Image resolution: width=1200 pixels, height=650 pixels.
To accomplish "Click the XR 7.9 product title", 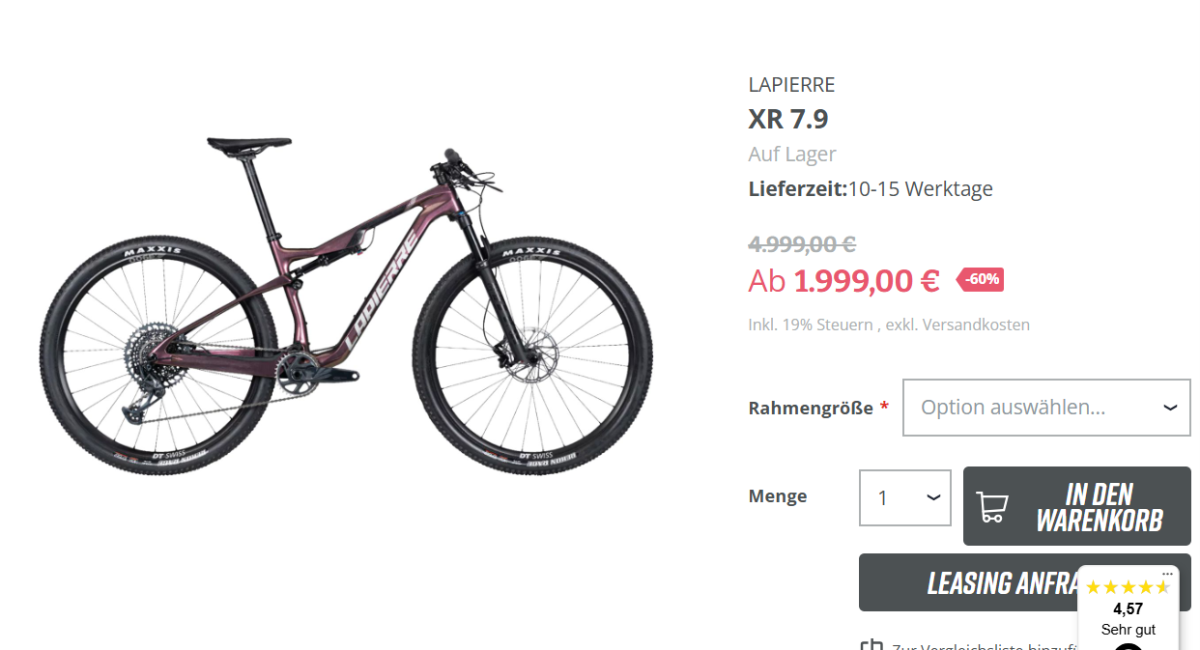I will point(788,119).
